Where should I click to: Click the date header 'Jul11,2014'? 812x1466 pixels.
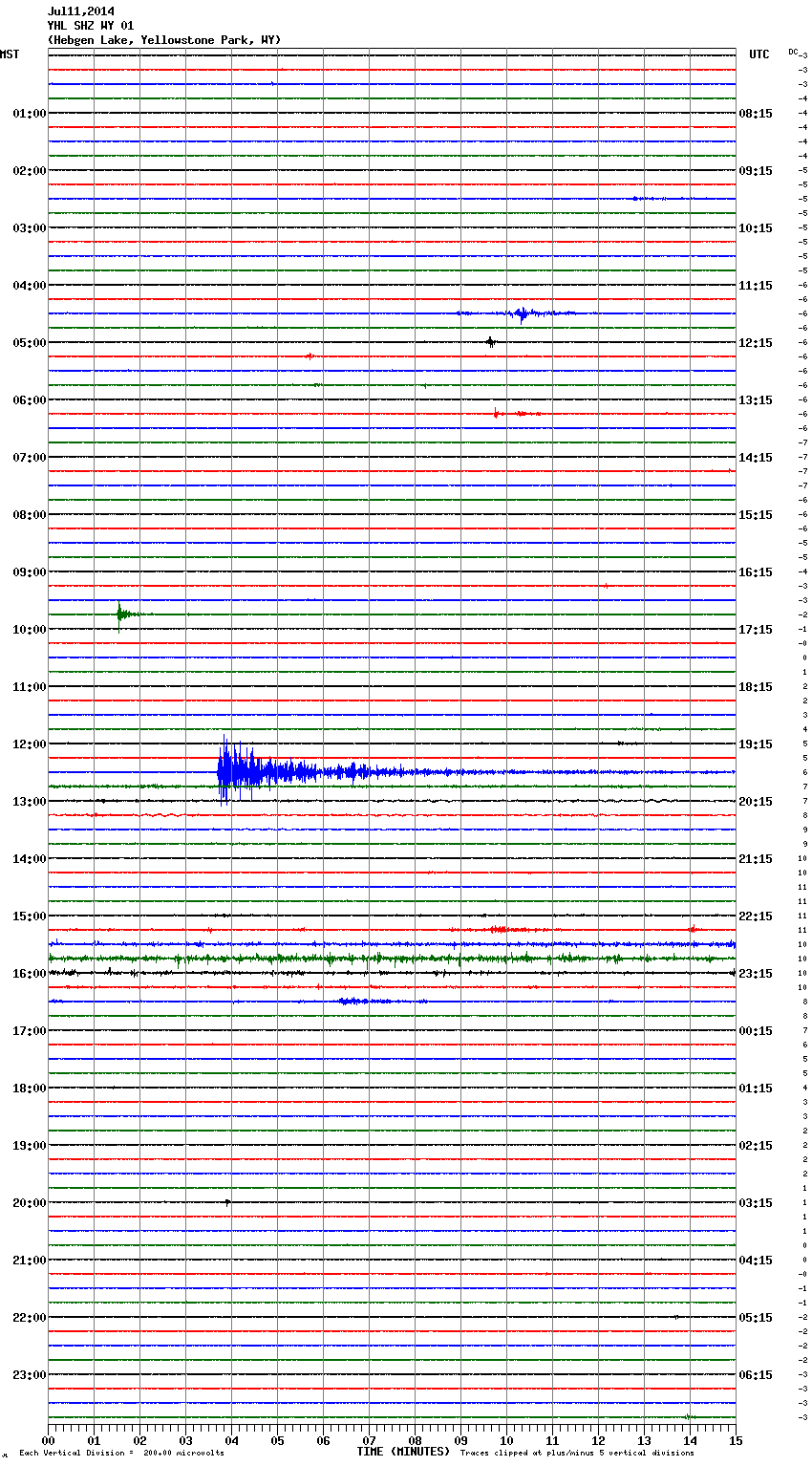pos(81,11)
